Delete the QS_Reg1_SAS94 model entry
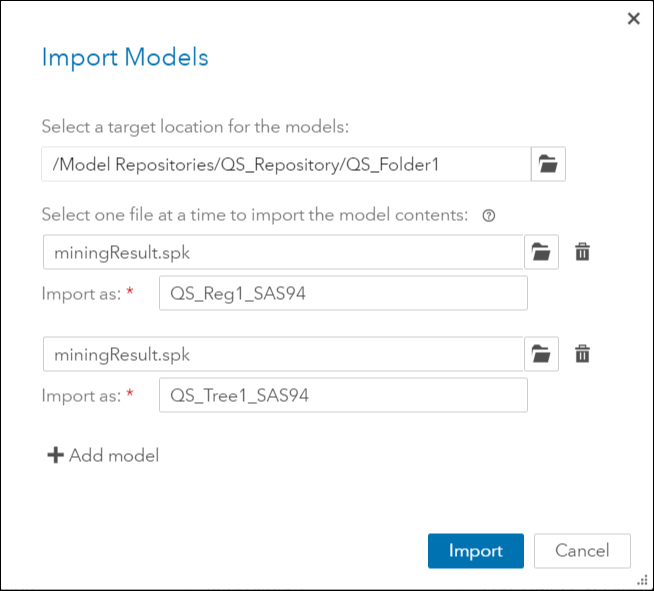Screen dimensions: 654x591 click(583, 253)
